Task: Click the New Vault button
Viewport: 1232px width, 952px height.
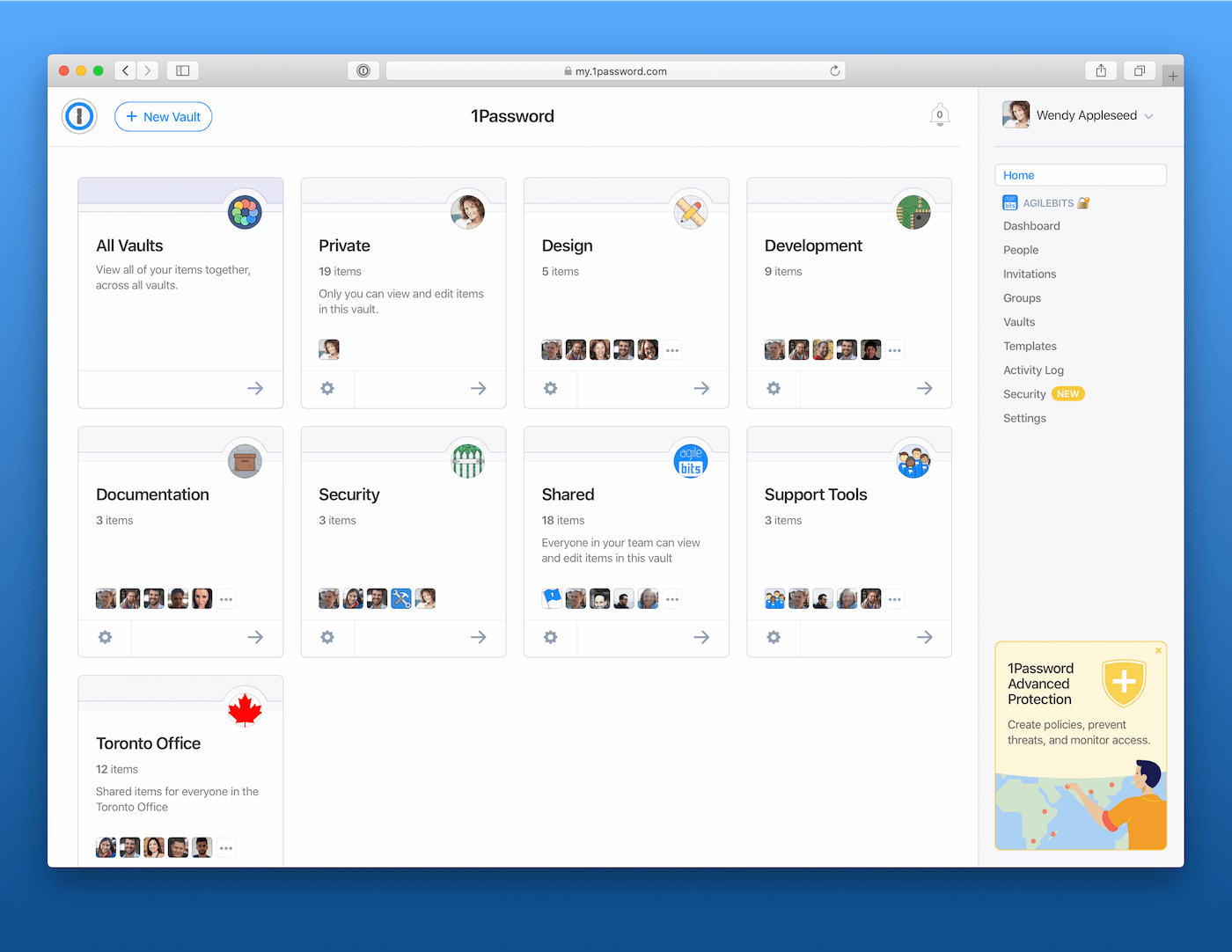Action: (x=163, y=116)
